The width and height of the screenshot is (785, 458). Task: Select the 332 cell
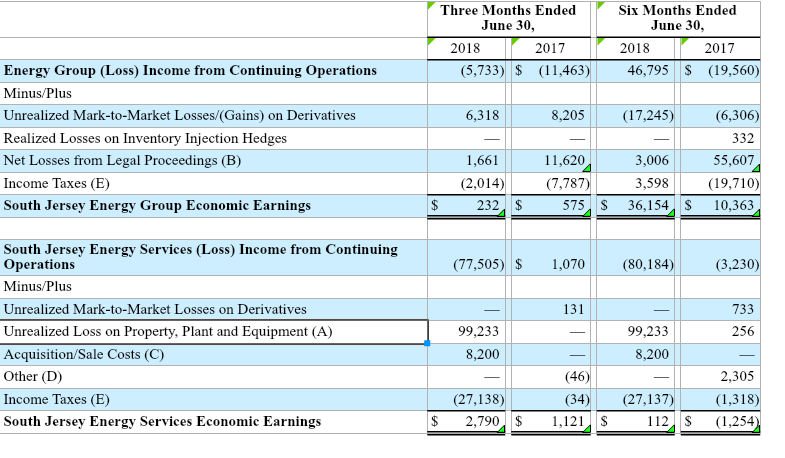[x=720, y=139]
